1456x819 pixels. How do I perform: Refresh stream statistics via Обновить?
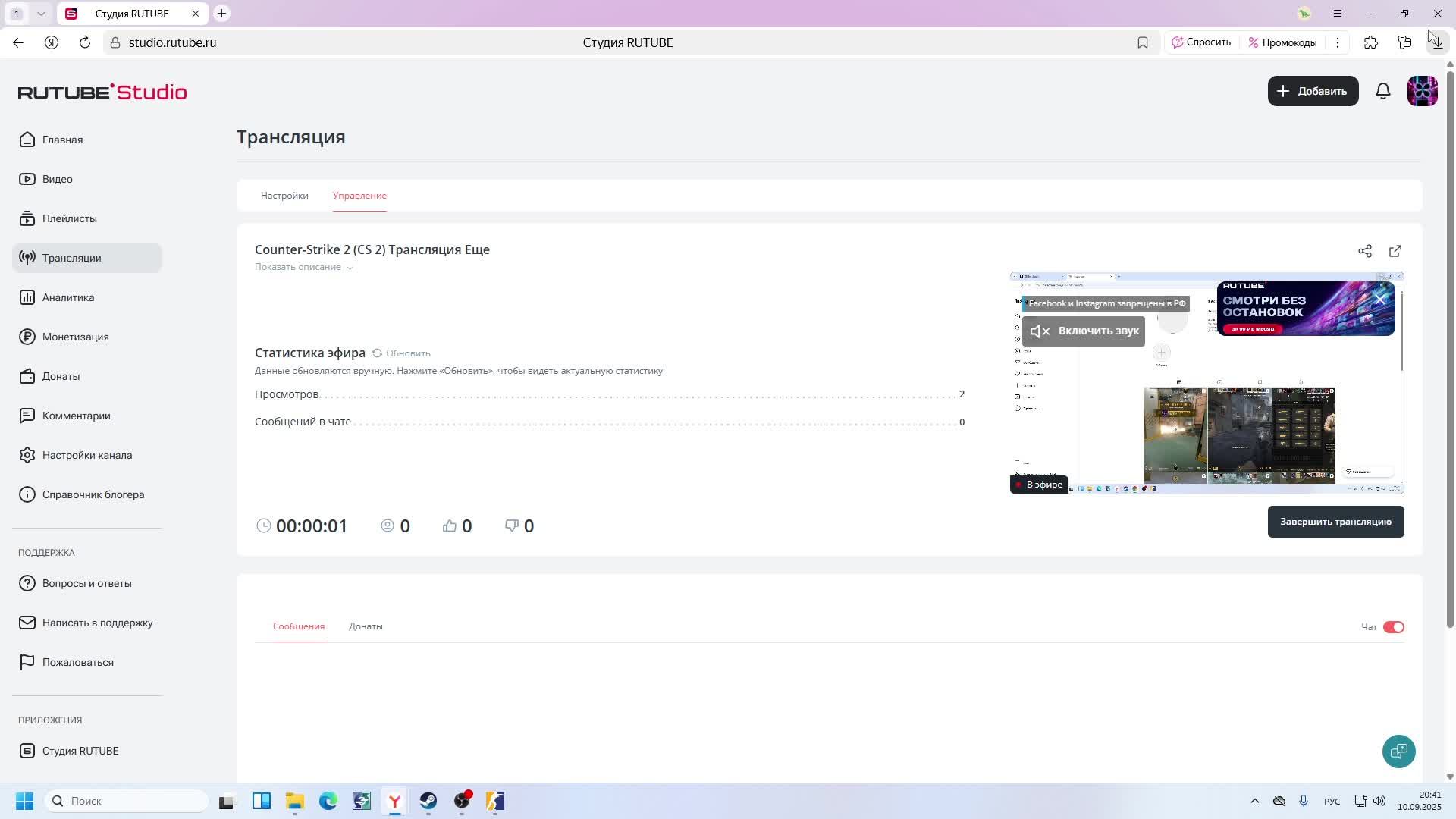coord(401,353)
